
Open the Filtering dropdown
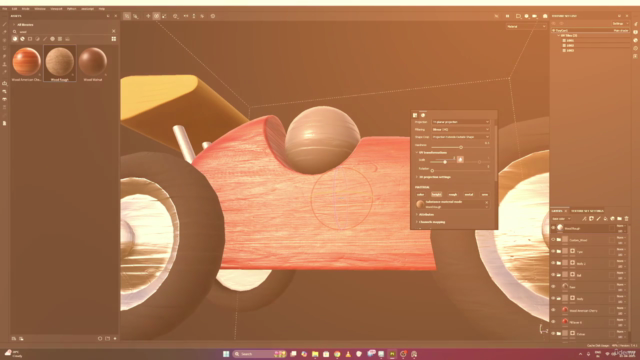[461, 129]
